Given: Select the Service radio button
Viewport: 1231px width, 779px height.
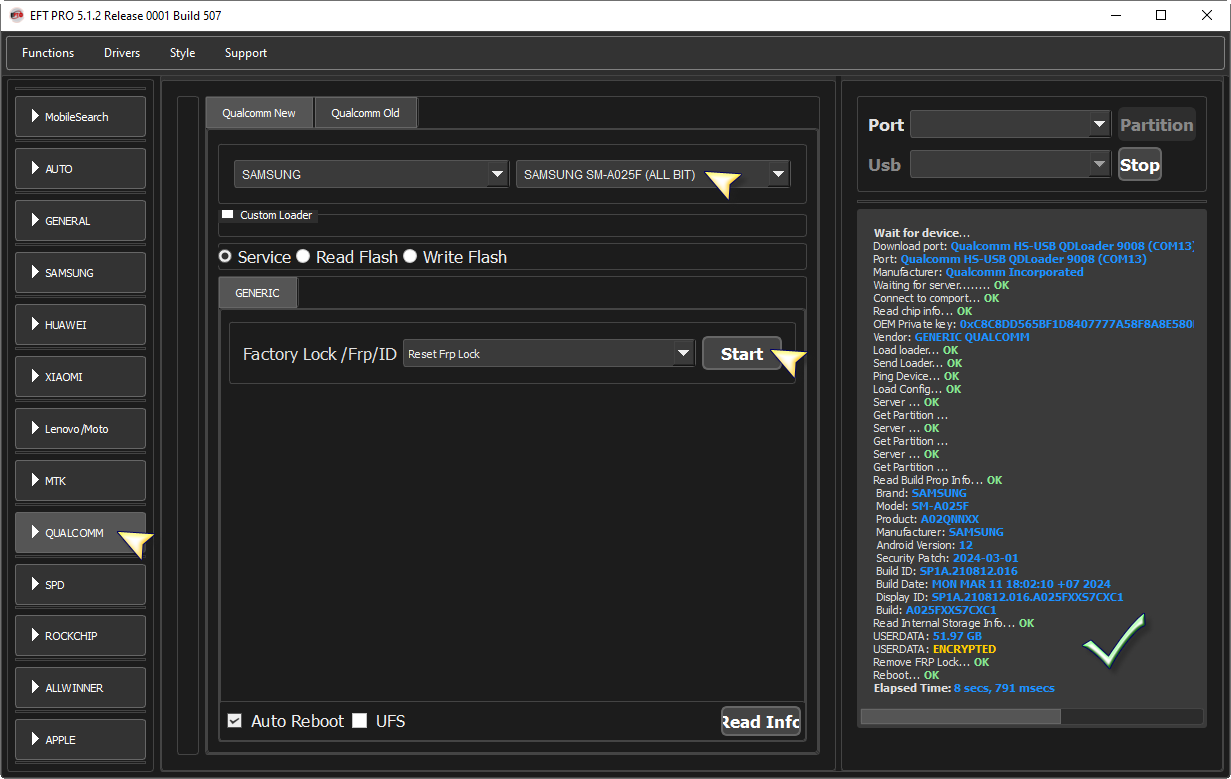Looking at the screenshot, I should pos(226,257).
